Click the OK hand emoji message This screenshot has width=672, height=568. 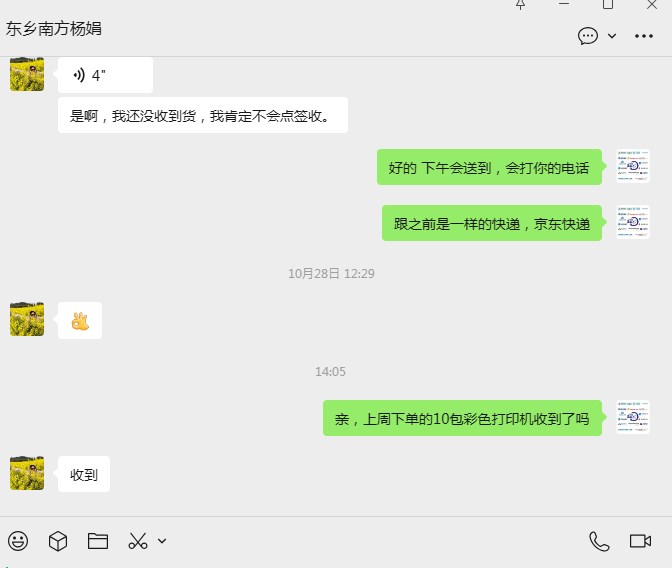(80, 321)
